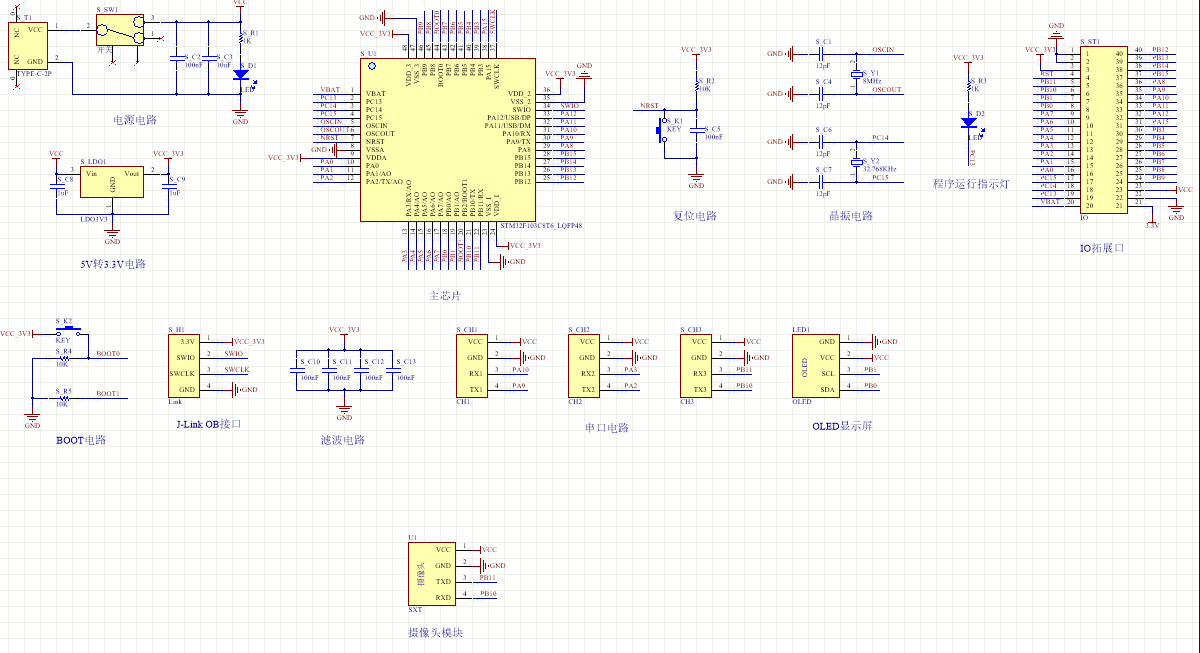The height and width of the screenshot is (653, 1200).
Task: Click the S_R2 10K reset resistor
Action: pyautogui.click(x=697, y=87)
